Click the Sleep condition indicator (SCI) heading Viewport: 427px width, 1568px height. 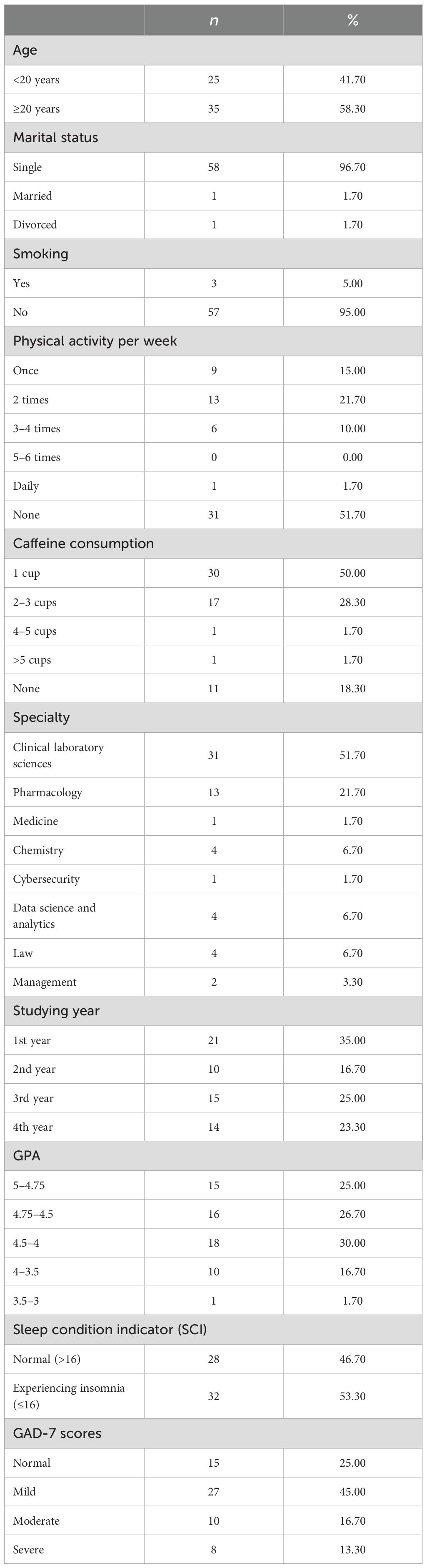click(x=110, y=1330)
